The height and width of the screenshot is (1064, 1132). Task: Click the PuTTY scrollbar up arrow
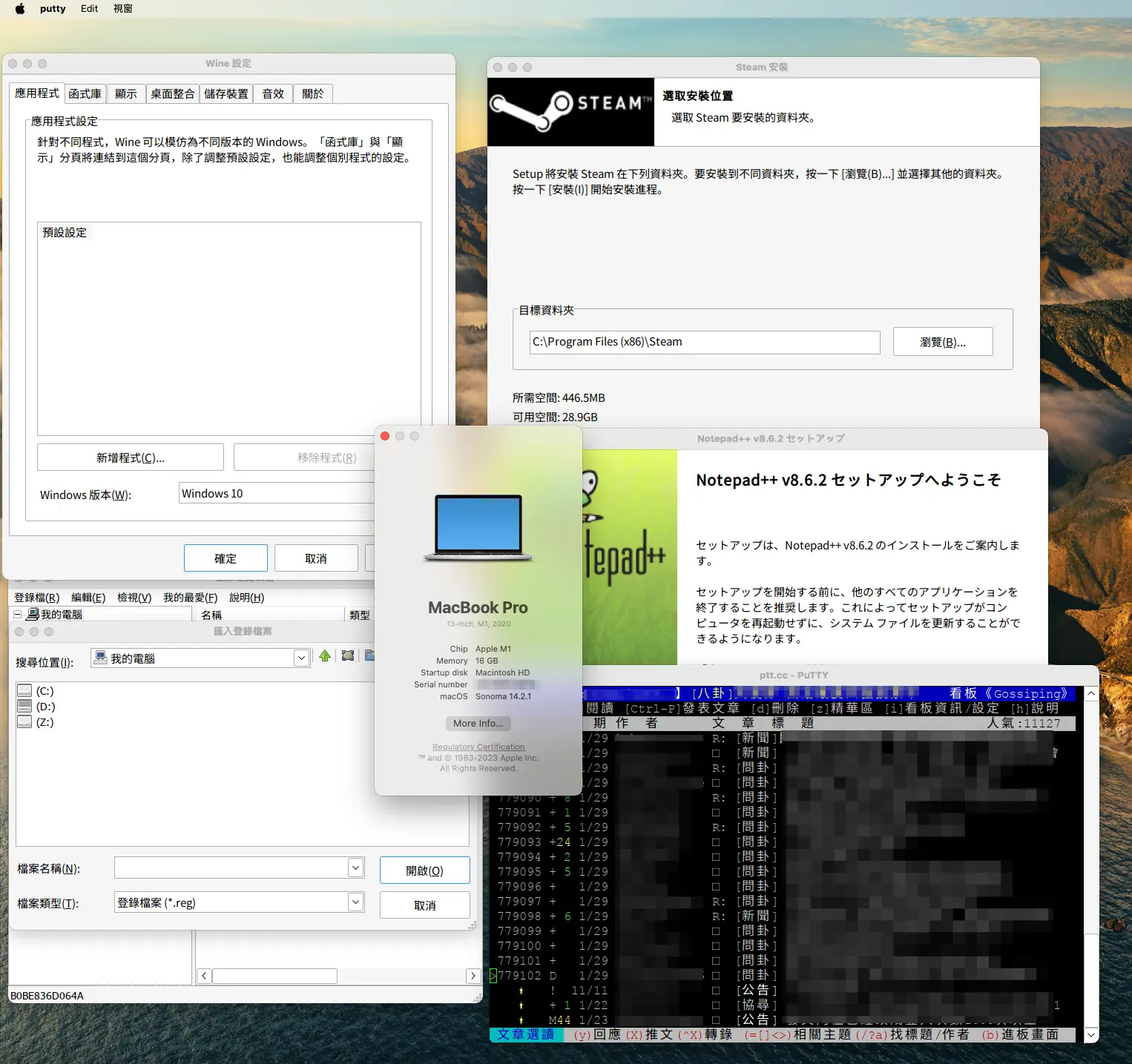click(1091, 694)
